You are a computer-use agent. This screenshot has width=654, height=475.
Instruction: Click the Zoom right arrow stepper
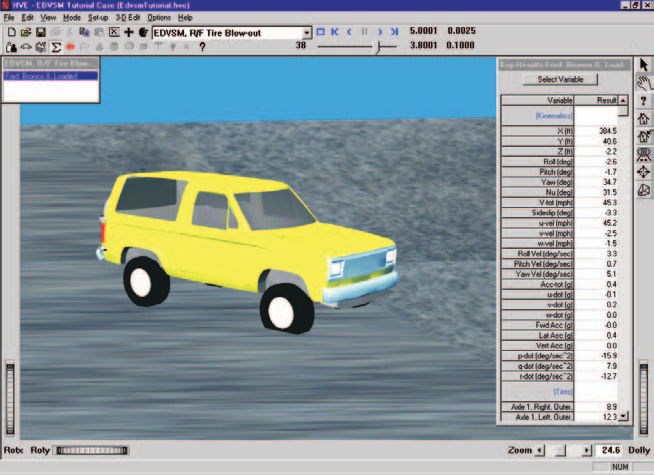point(587,450)
